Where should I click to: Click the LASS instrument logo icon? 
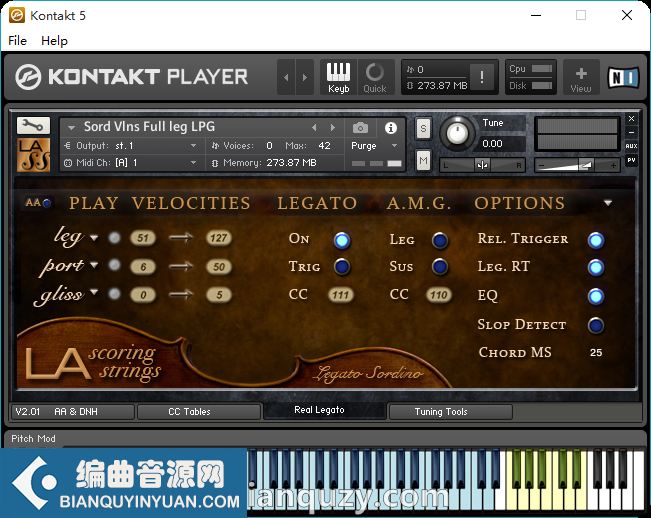tap(34, 154)
